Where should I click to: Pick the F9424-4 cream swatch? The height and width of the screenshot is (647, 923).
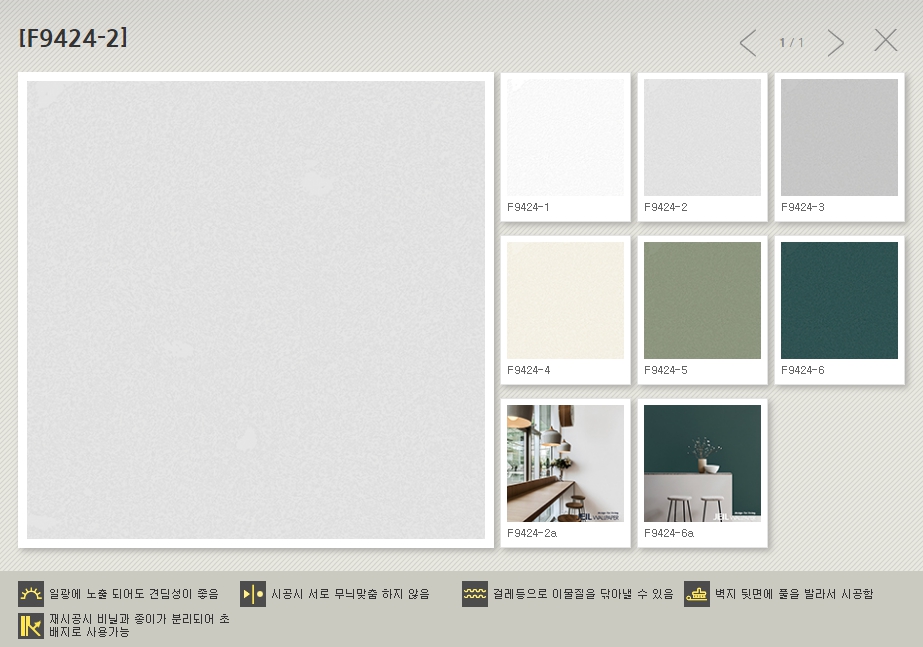565,300
